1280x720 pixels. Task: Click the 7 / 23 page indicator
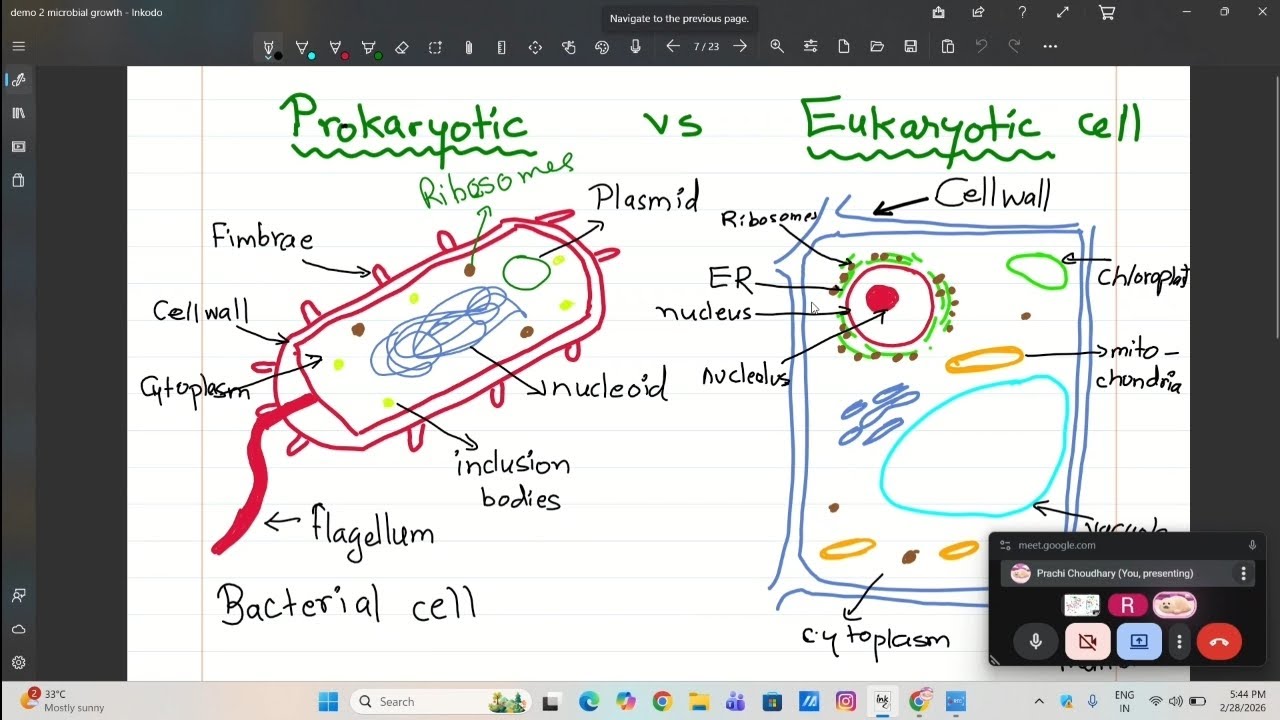point(706,47)
